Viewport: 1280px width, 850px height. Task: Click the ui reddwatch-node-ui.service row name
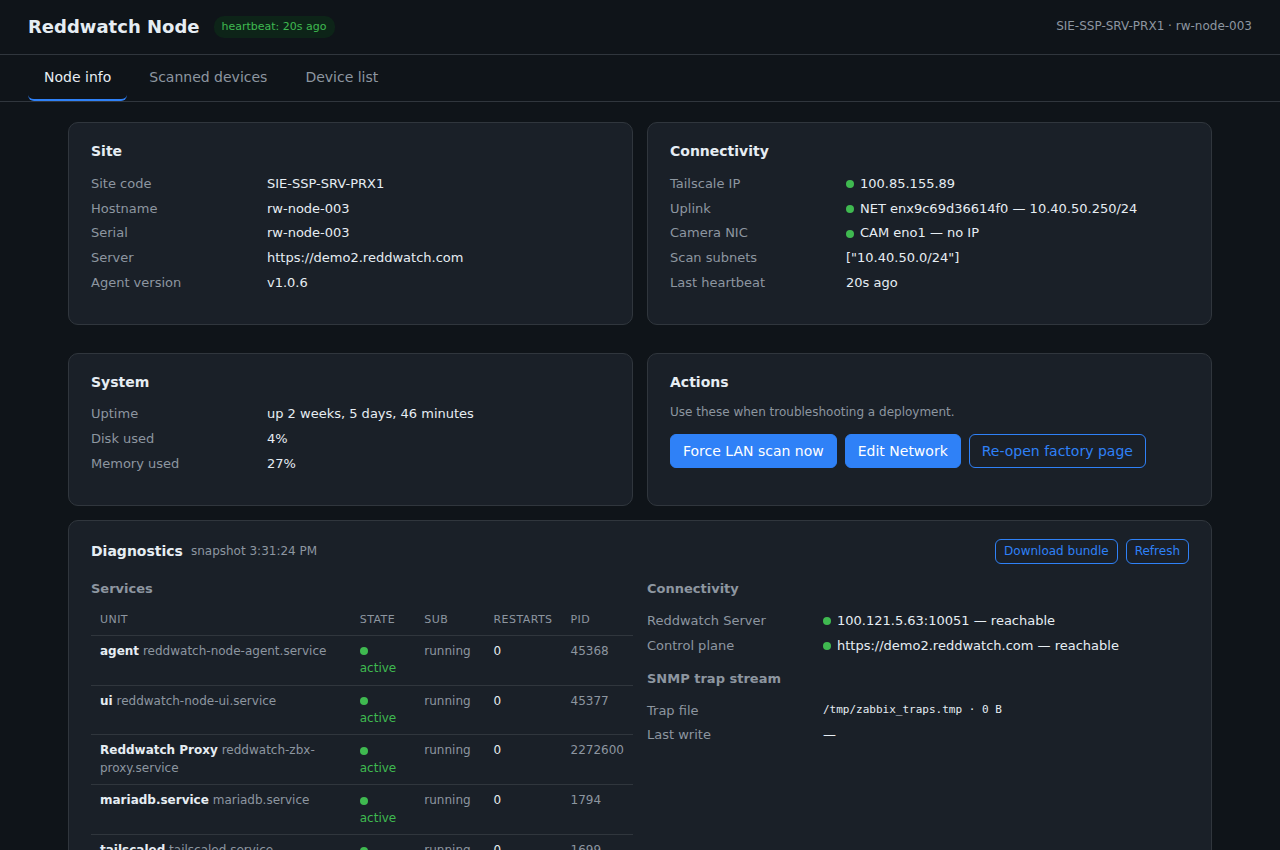point(188,701)
